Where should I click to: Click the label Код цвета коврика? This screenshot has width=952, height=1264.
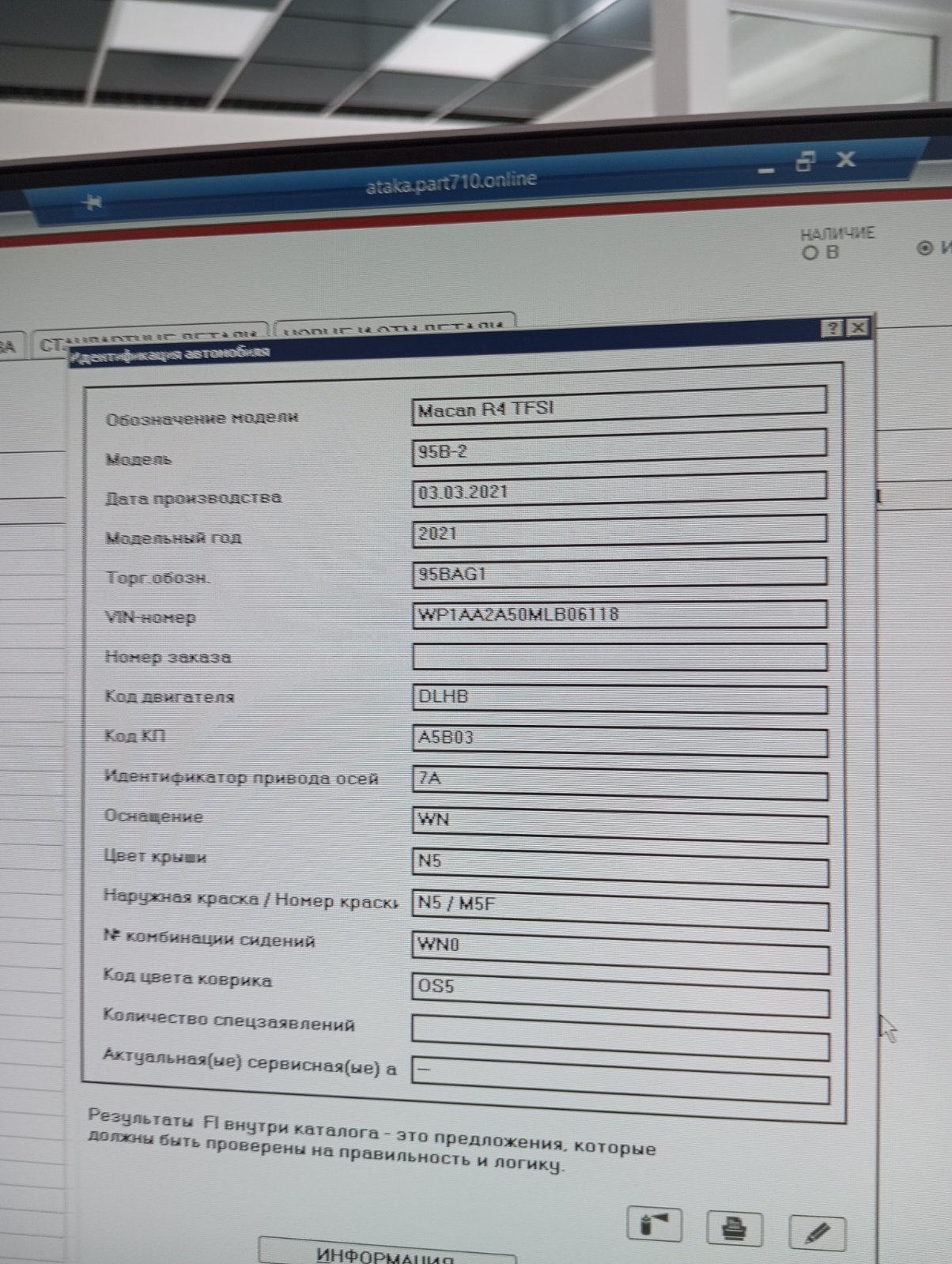(x=187, y=979)
